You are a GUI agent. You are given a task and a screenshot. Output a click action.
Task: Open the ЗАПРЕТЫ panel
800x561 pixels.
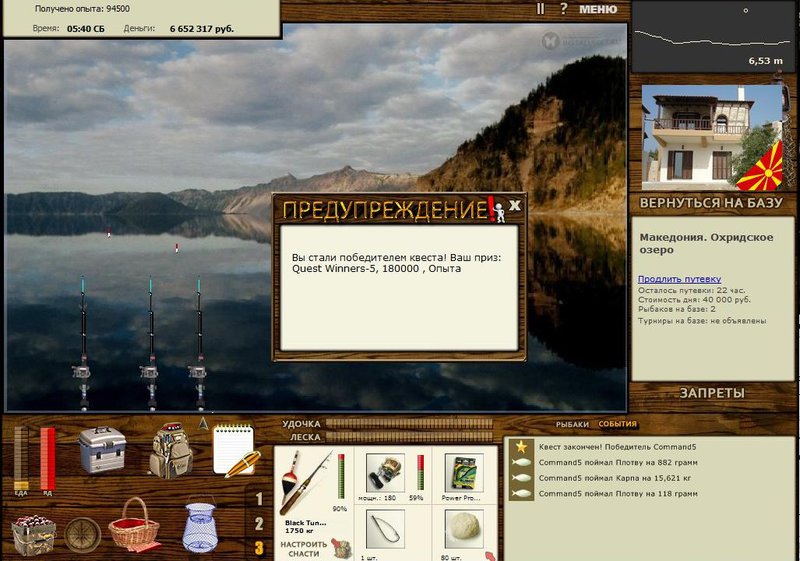click(712, 393)
